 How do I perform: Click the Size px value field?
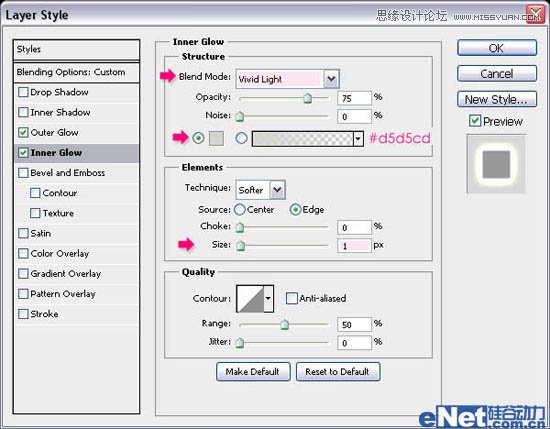pos(354,246)
